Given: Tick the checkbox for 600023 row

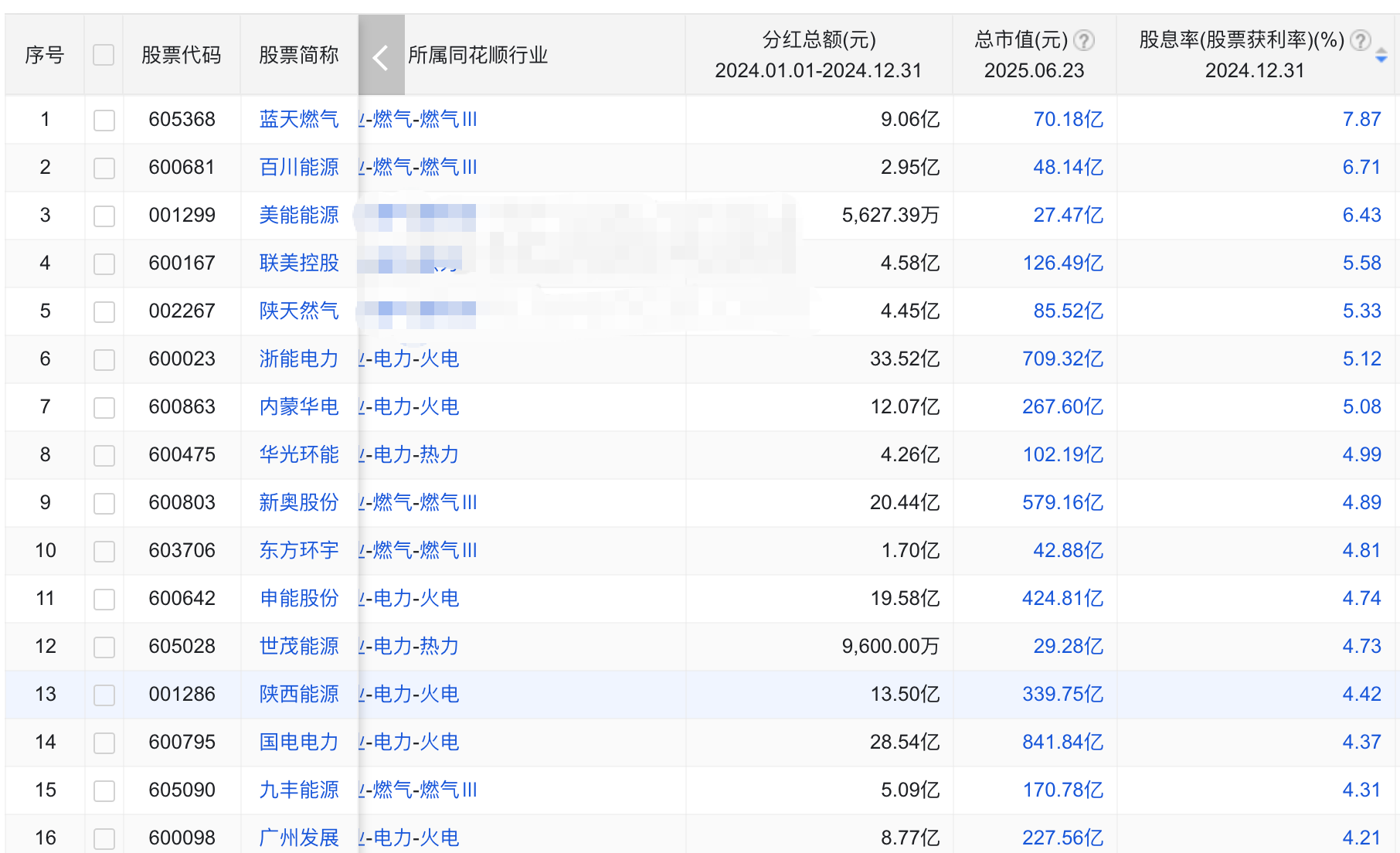Looking at the screenshot, I should [104, 359].
